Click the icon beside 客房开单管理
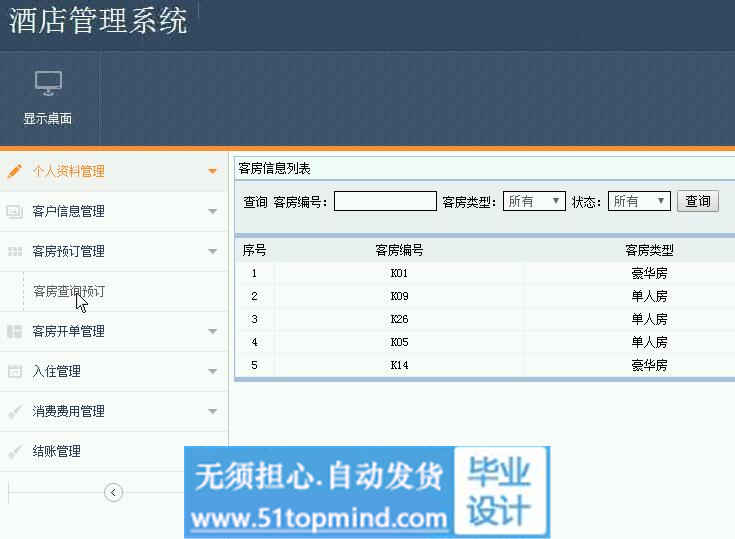The height and width of the screenshot is (539, 735). tap(15, 331)
